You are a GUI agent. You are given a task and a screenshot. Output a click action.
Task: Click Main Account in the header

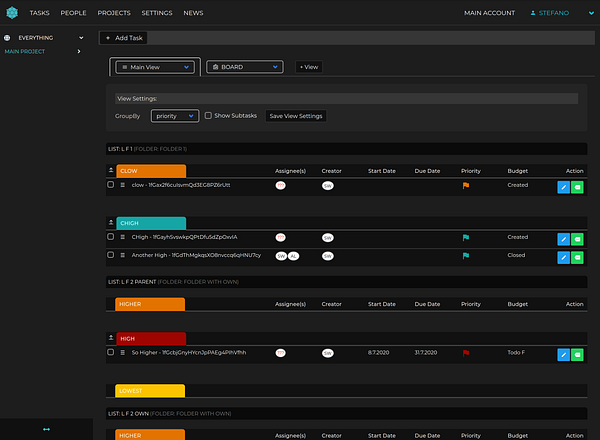point(489,13)
